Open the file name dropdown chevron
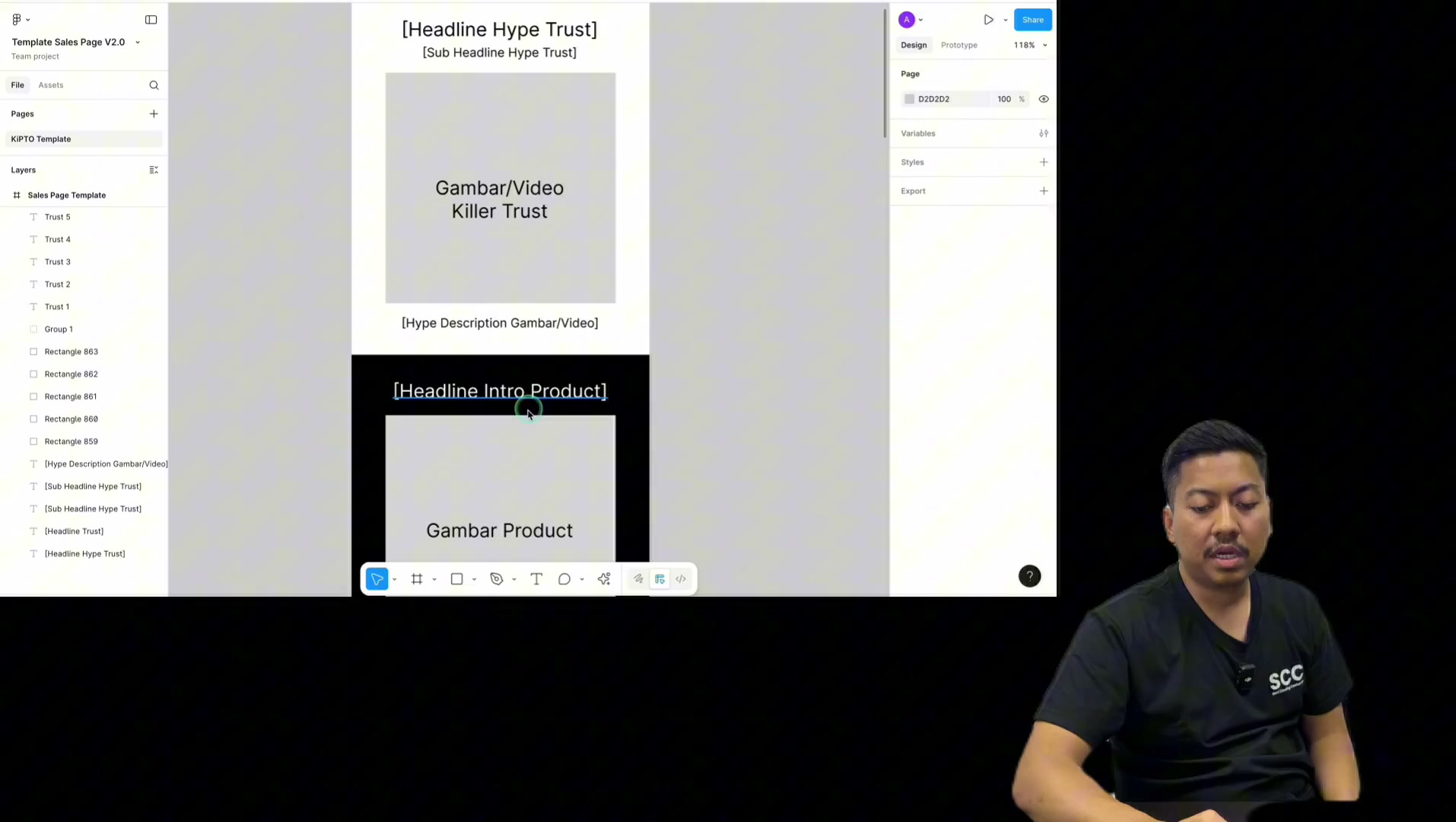The width and height of the screenshot is (1456, 822). (138, 43)
